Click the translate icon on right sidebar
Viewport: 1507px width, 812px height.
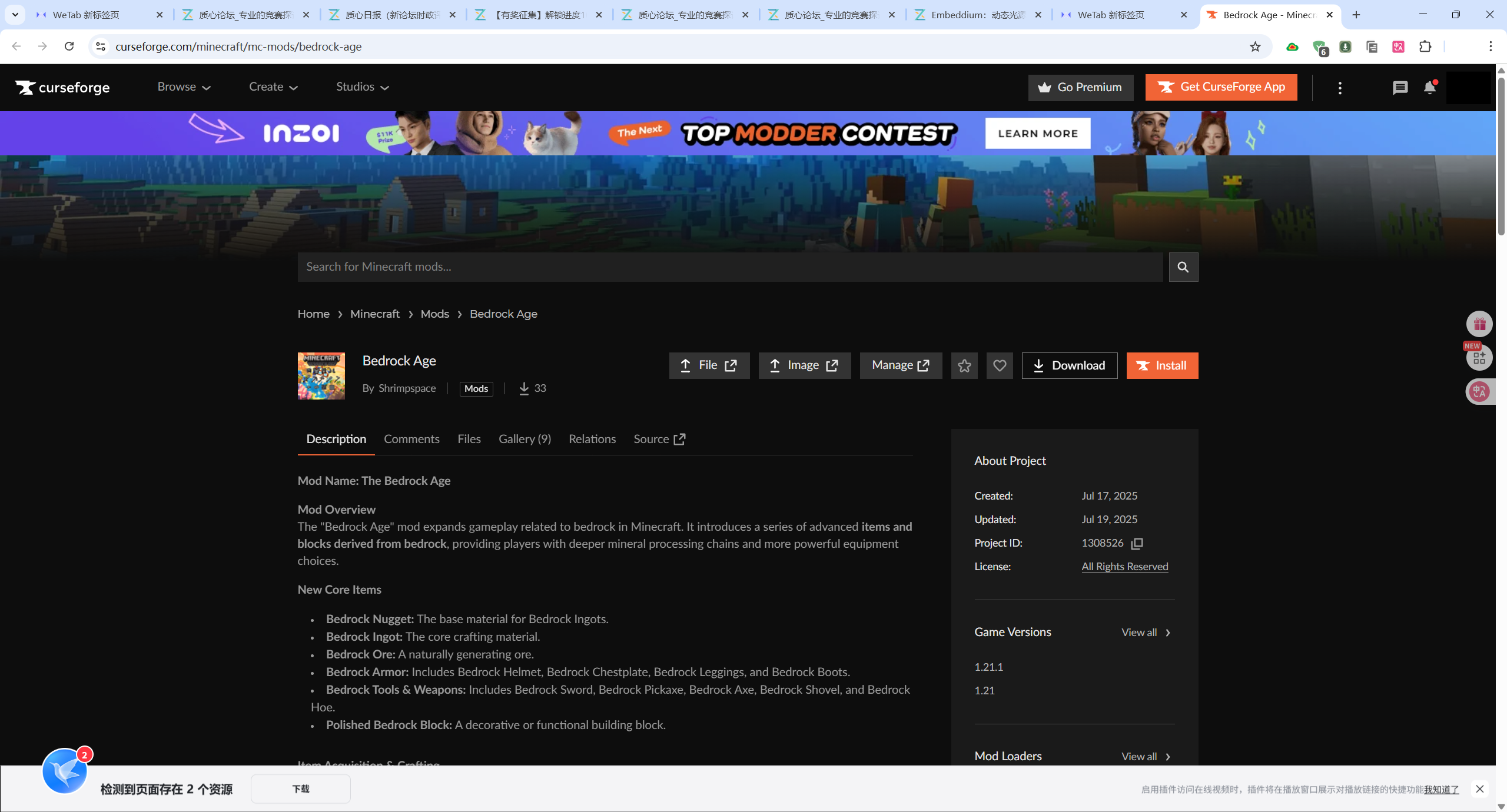1479,391
